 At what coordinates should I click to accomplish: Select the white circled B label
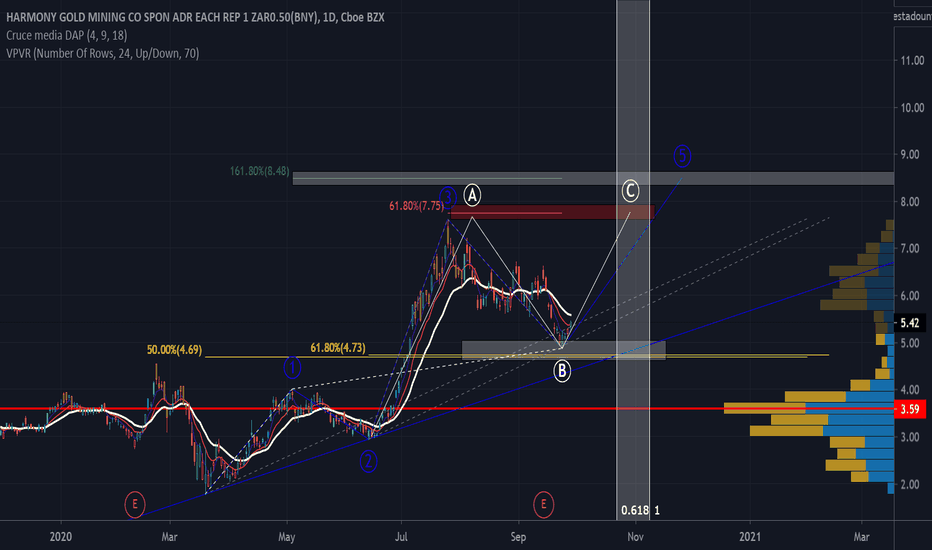(x=562, y=371)
